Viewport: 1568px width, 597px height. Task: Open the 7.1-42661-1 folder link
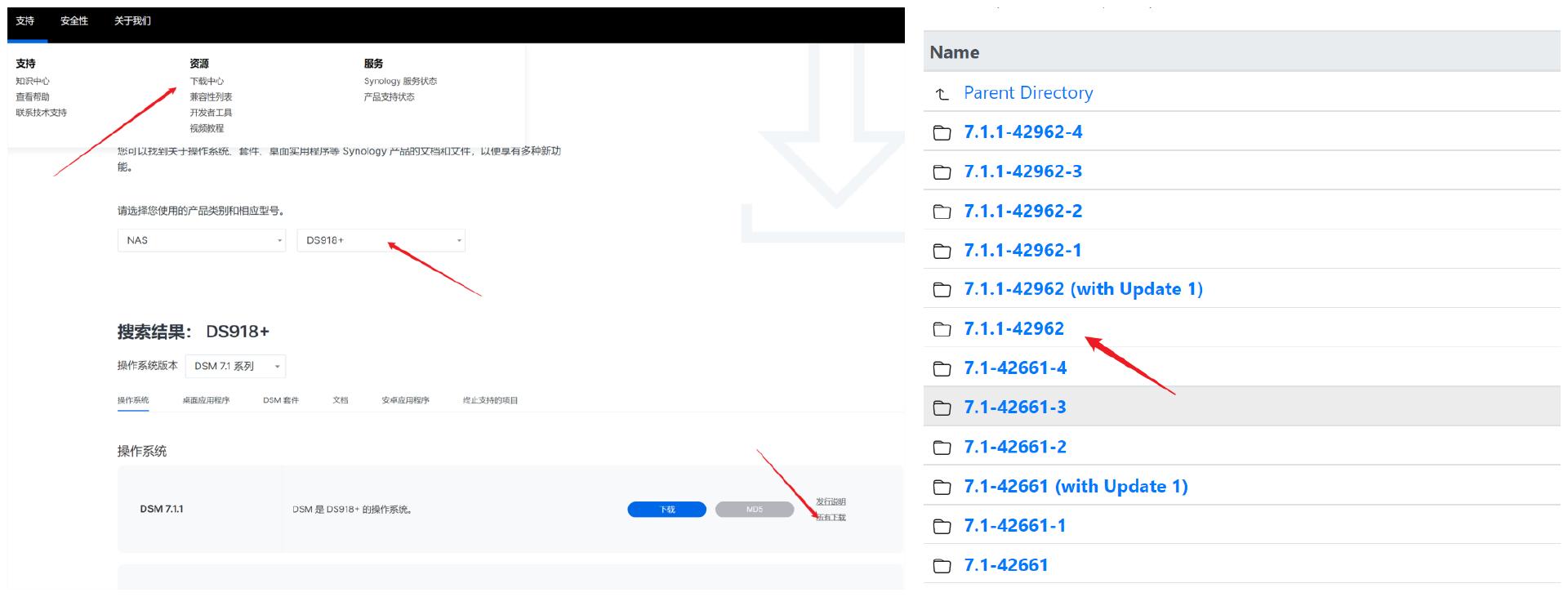click(1015, 525)
